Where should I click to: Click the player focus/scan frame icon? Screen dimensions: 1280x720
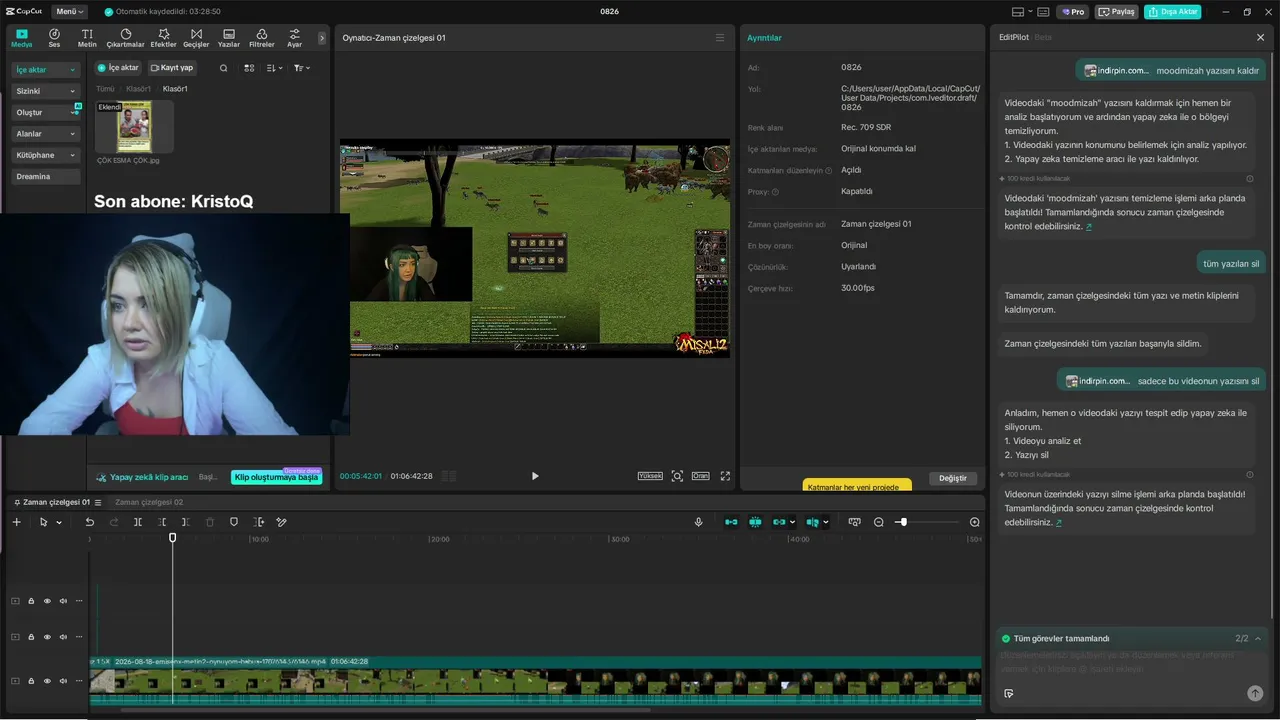tap(677, 476)
